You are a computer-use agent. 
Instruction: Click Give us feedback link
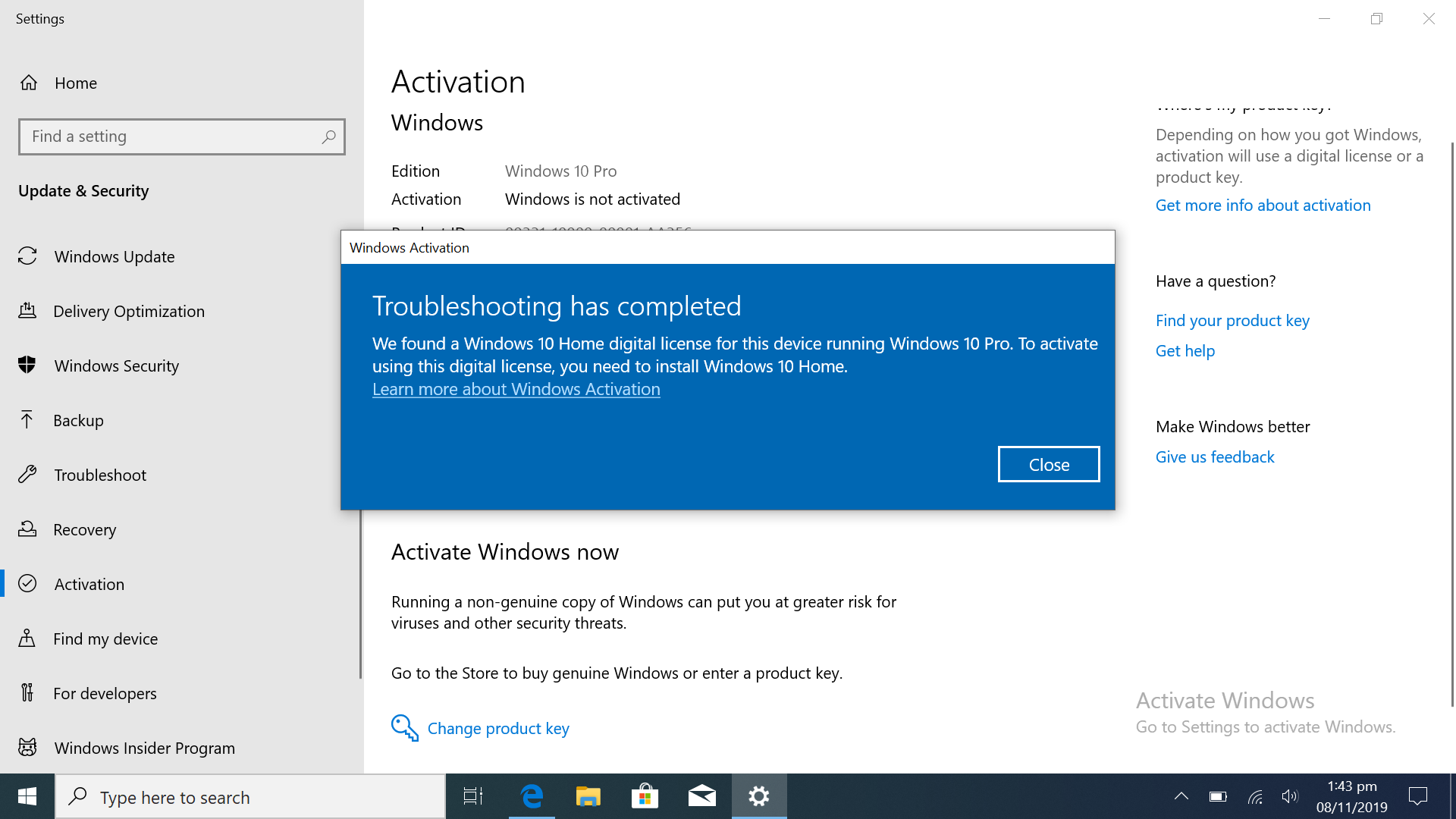[1215, 457]
